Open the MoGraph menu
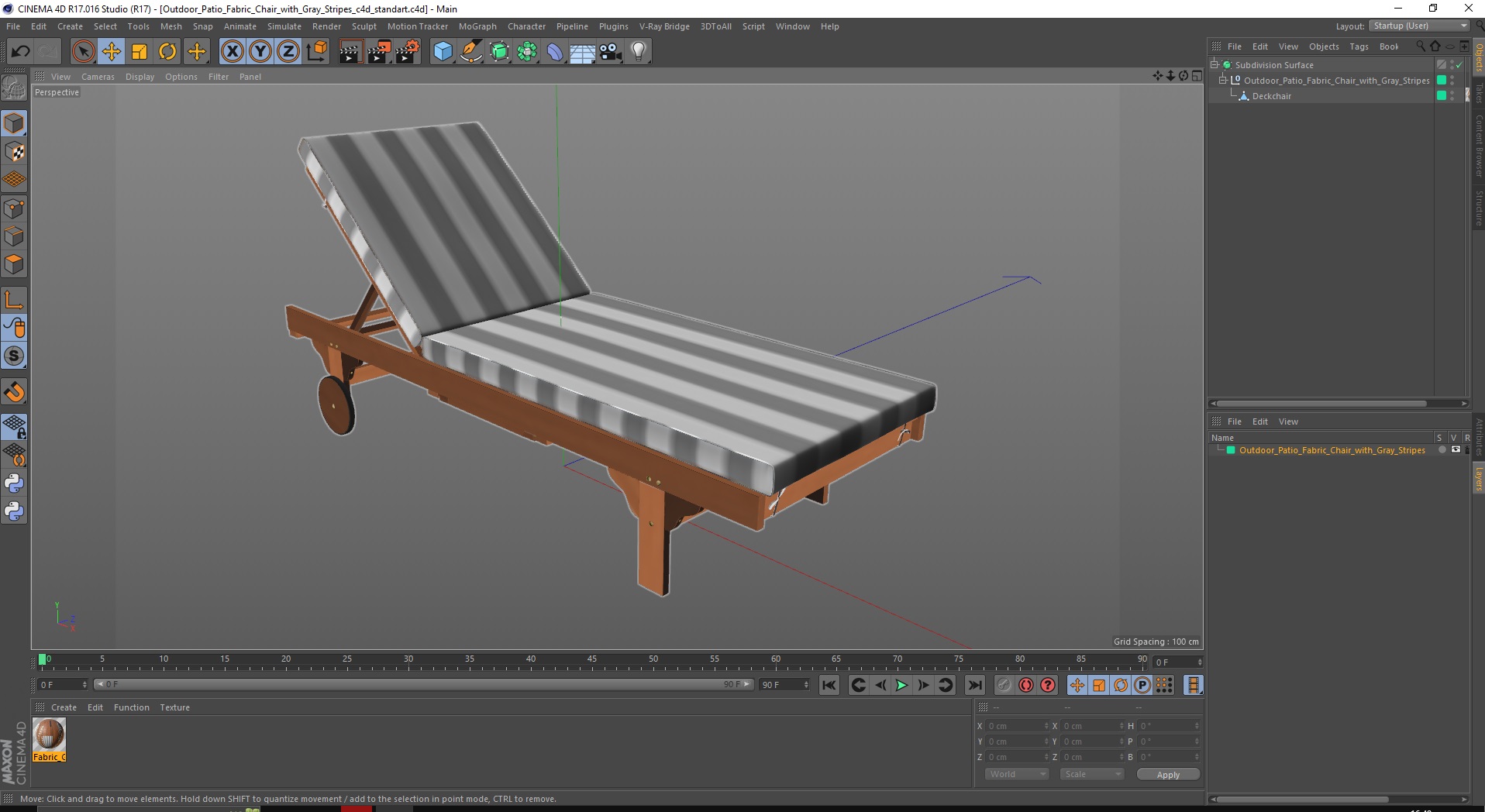The image size is (1485, 812). tap(477, 26)
